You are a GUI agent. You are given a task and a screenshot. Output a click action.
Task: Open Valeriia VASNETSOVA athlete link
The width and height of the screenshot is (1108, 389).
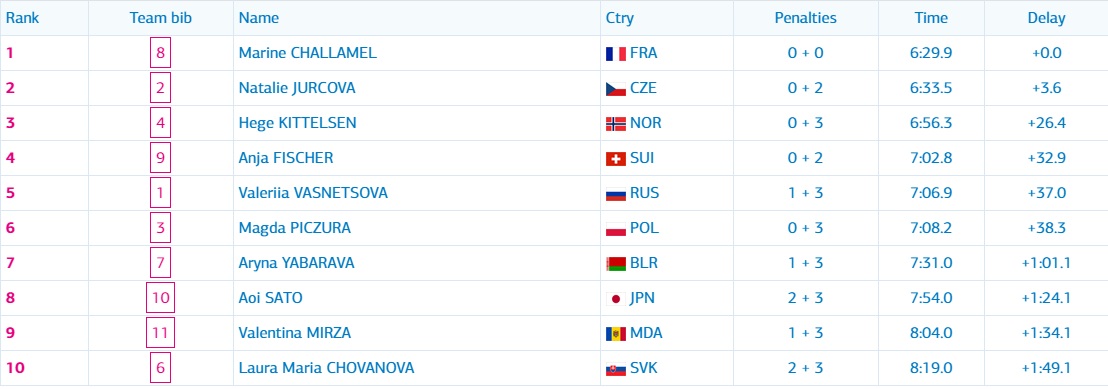(x=313, y=193)
